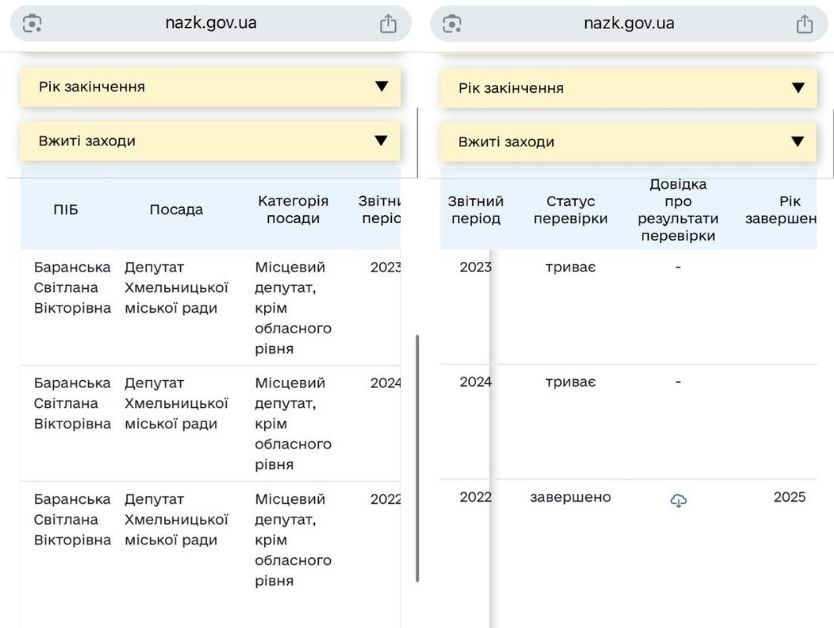Click the right nazk.gov.ua address field
This screenshot has width=834, height=628.
(628, 23)
